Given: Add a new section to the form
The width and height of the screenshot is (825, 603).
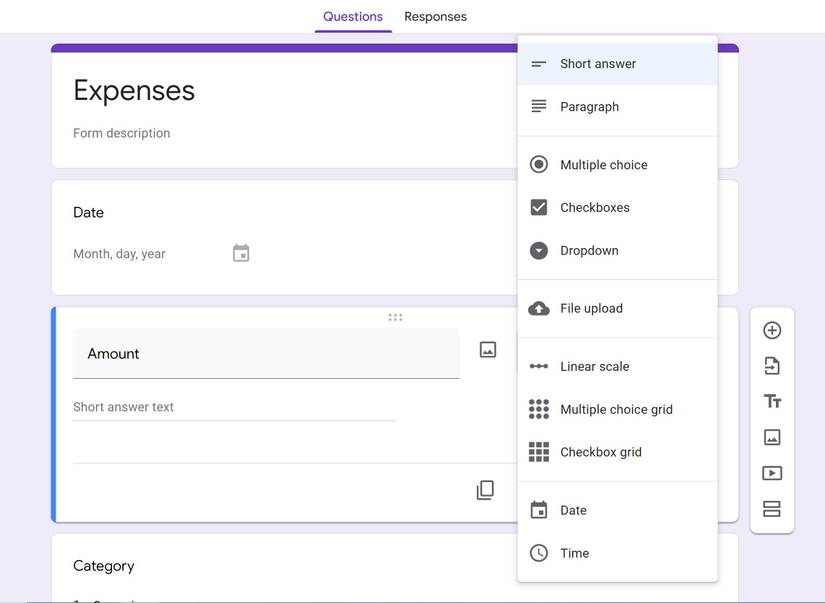Looking at the screenshot, I should click(772, 508).
